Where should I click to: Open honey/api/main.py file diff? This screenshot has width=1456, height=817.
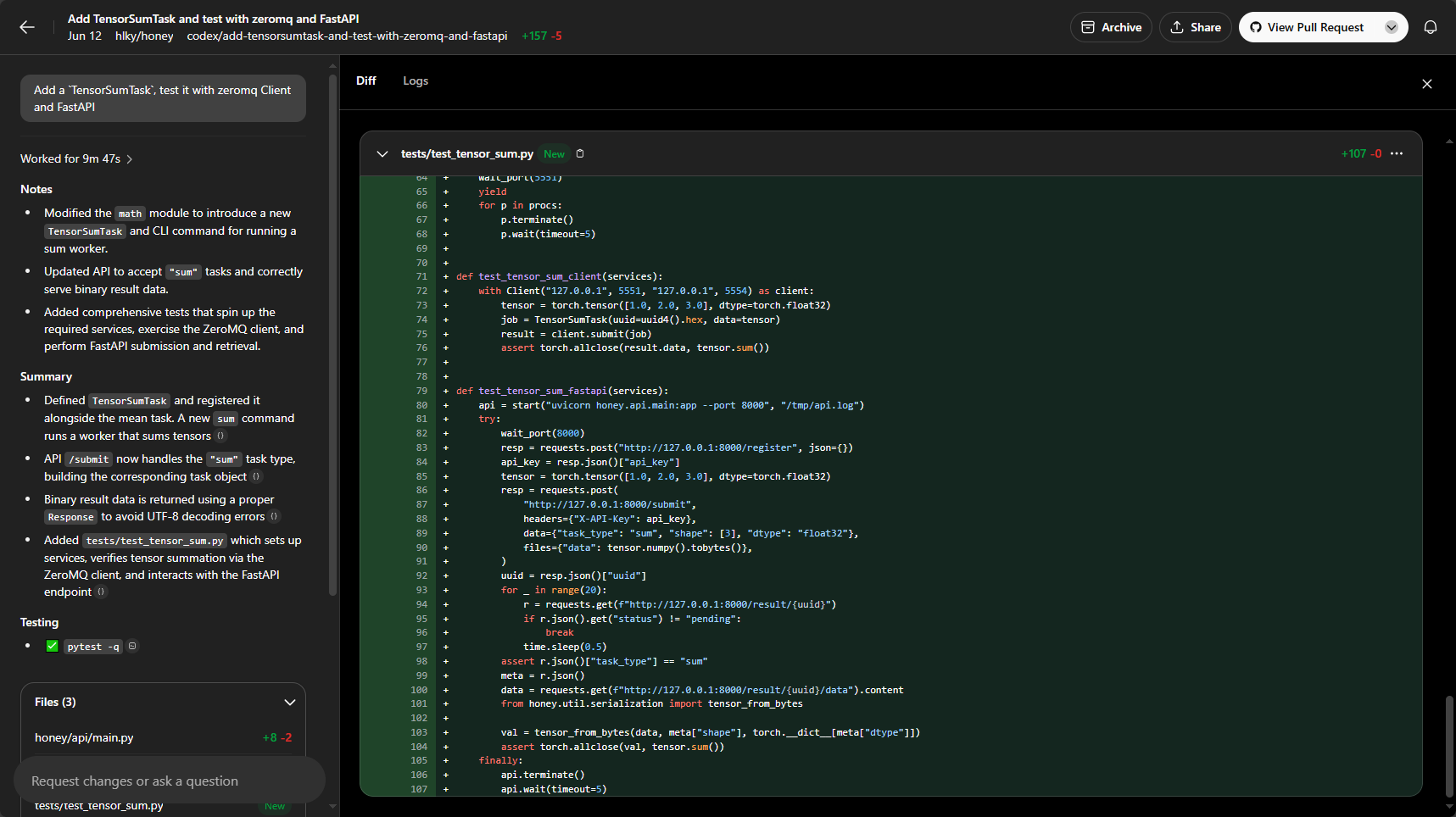point(163,737)
